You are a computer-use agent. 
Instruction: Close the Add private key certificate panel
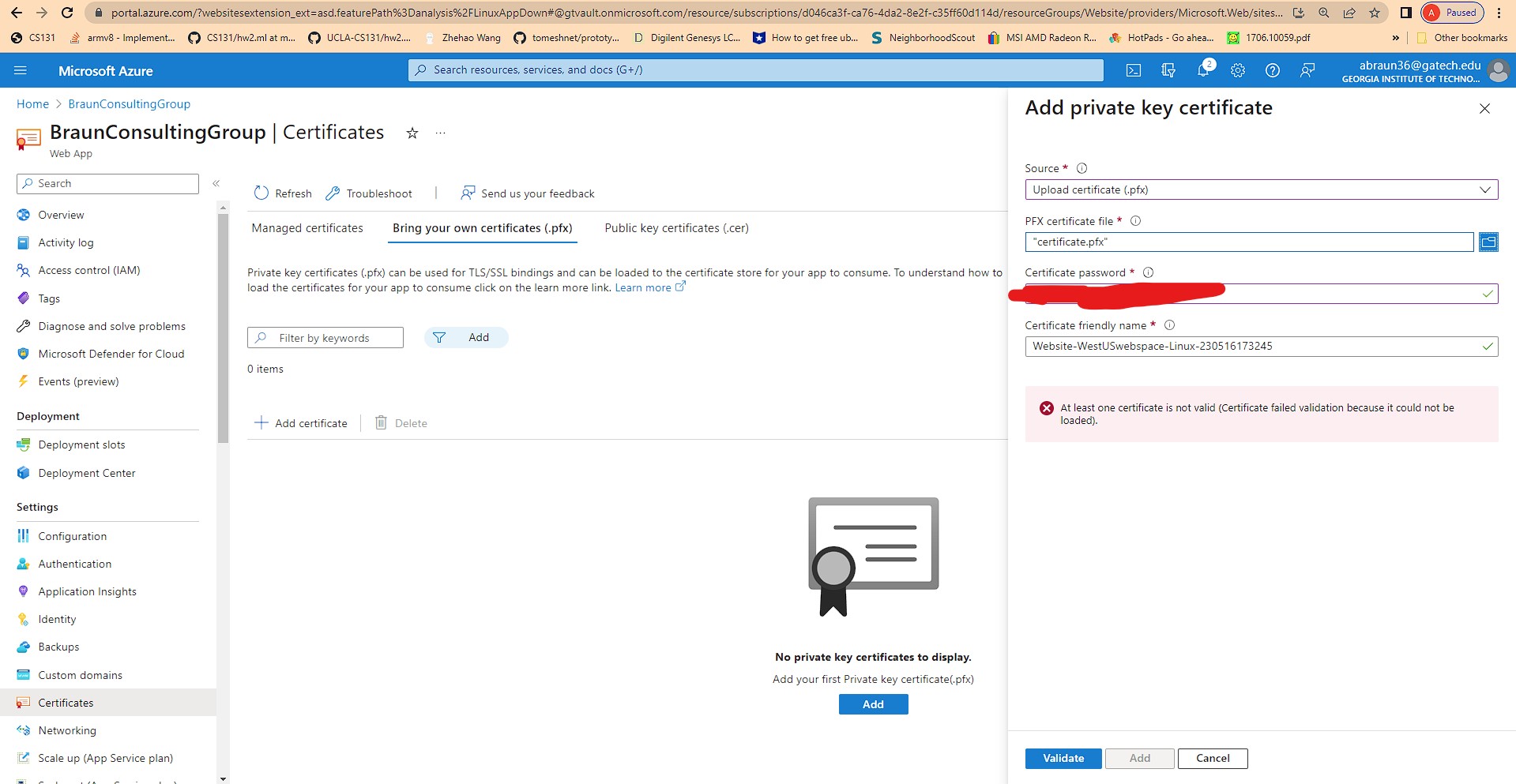coord(1484,109)
